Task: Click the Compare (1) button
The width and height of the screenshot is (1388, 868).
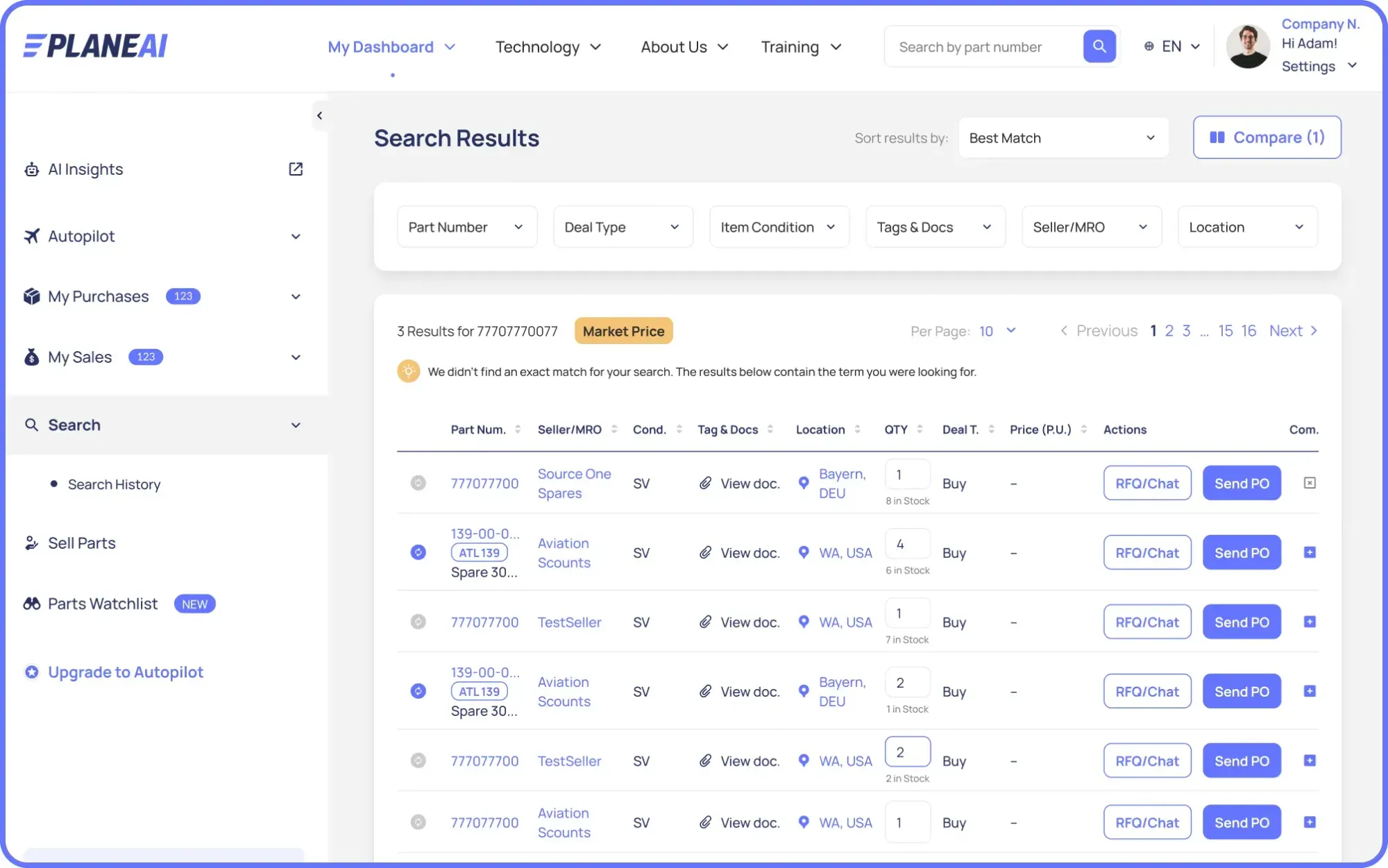Action: [x=1267, y=137]
